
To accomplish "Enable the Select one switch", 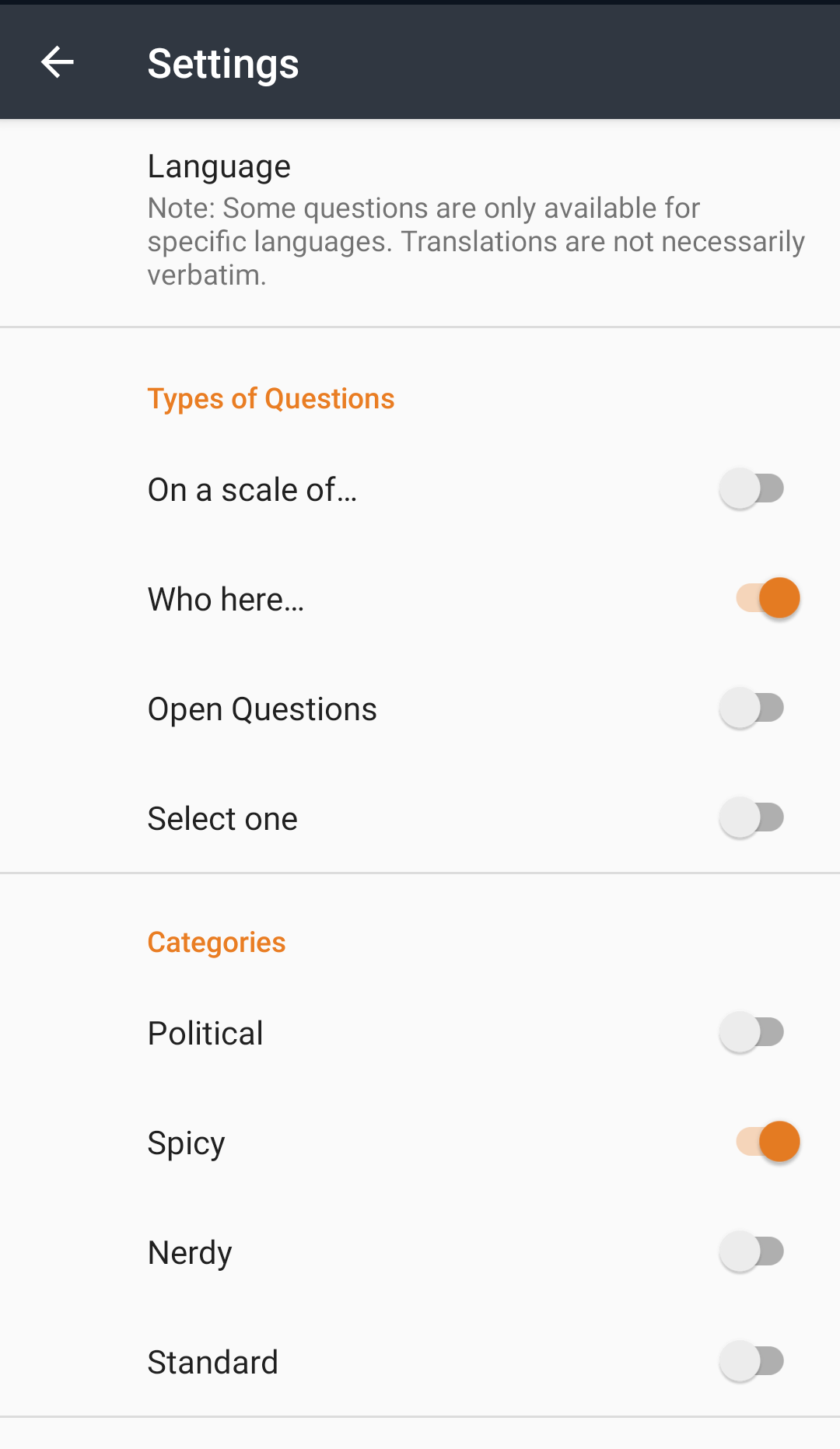I will point(751,817).
